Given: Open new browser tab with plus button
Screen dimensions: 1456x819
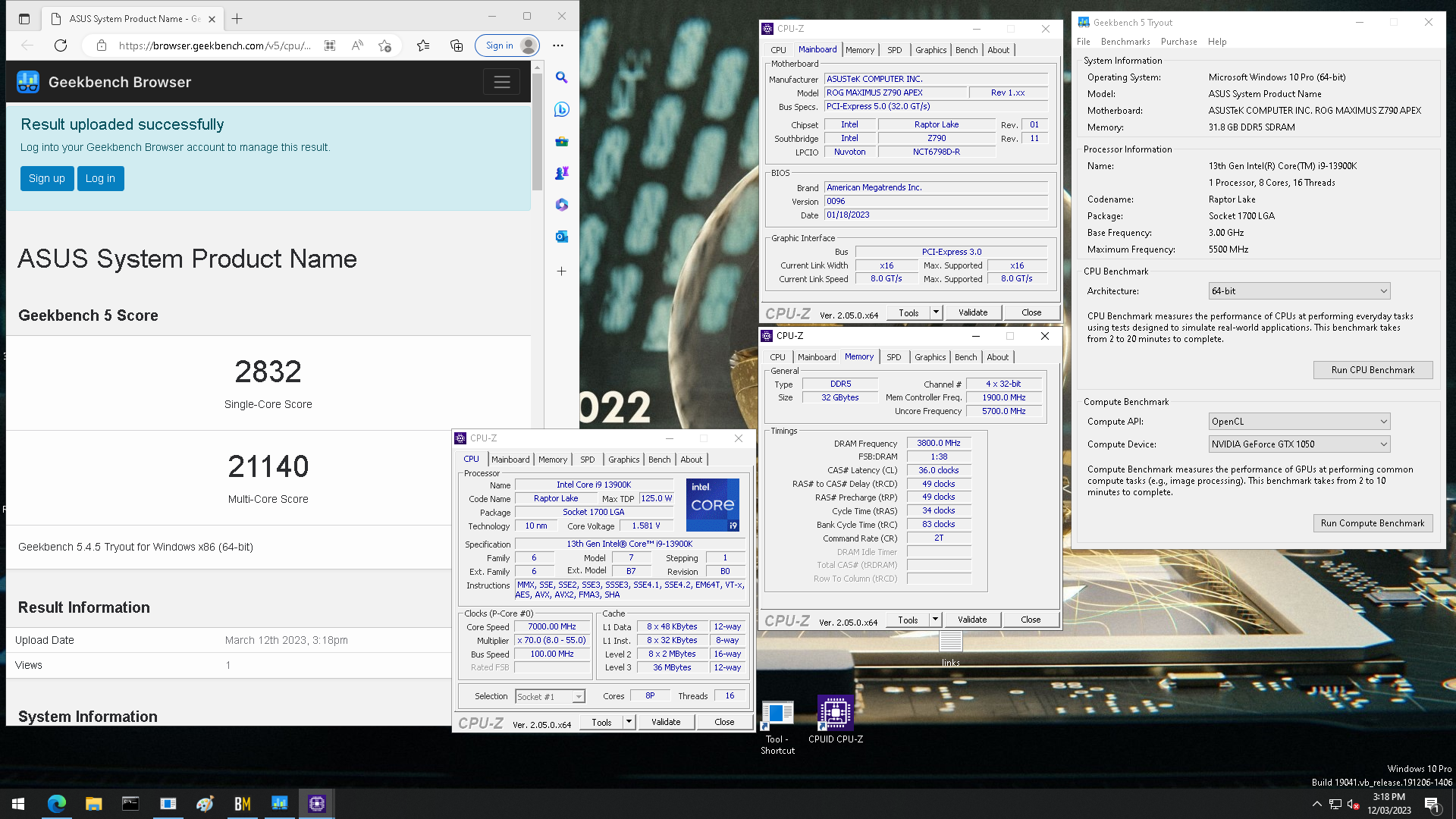Looking at the screenshot, I should tap(237, 18).
